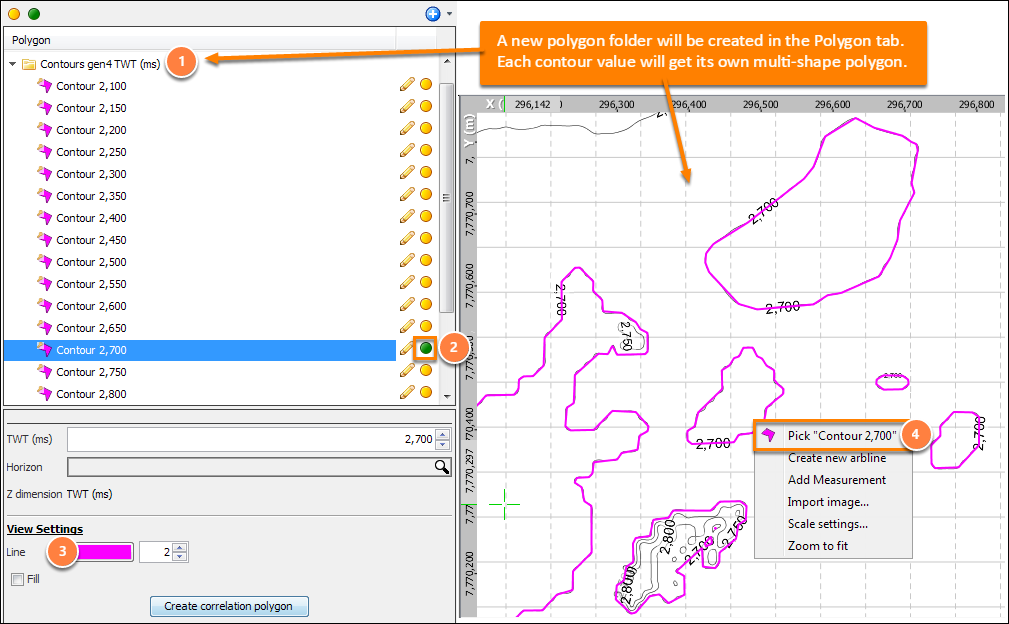Click the polygon list scrollbar down arrow
Screen dimensions: 1009x624
[x=447, y=396]
